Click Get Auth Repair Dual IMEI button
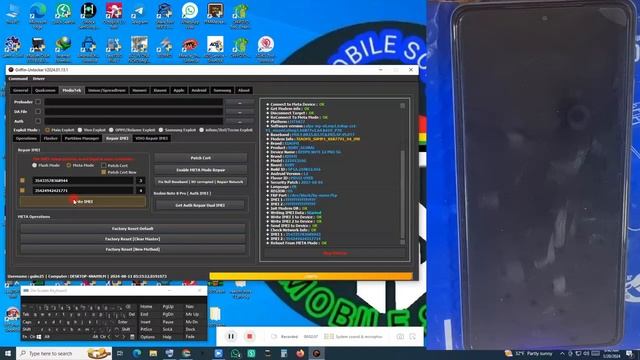640x360 pixels. 200,205
